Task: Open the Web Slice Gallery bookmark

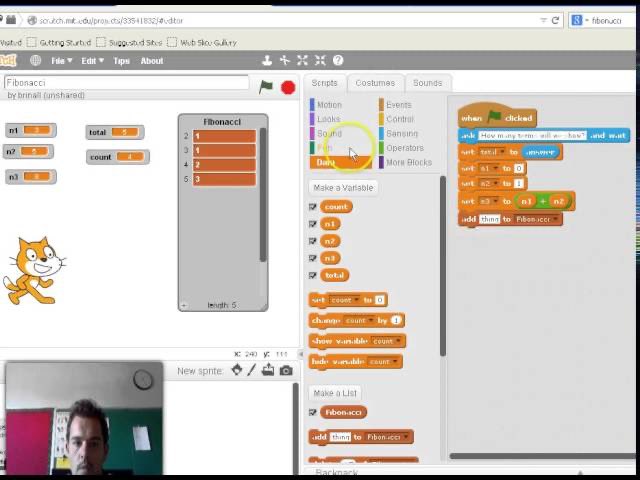Action: coord(202,42)
